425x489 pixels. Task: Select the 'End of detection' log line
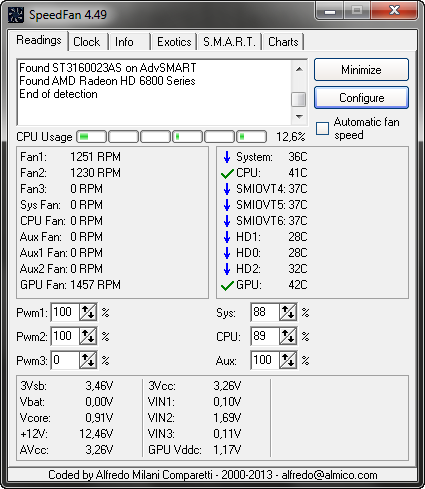pyautogui.click(x=58, y=94)
